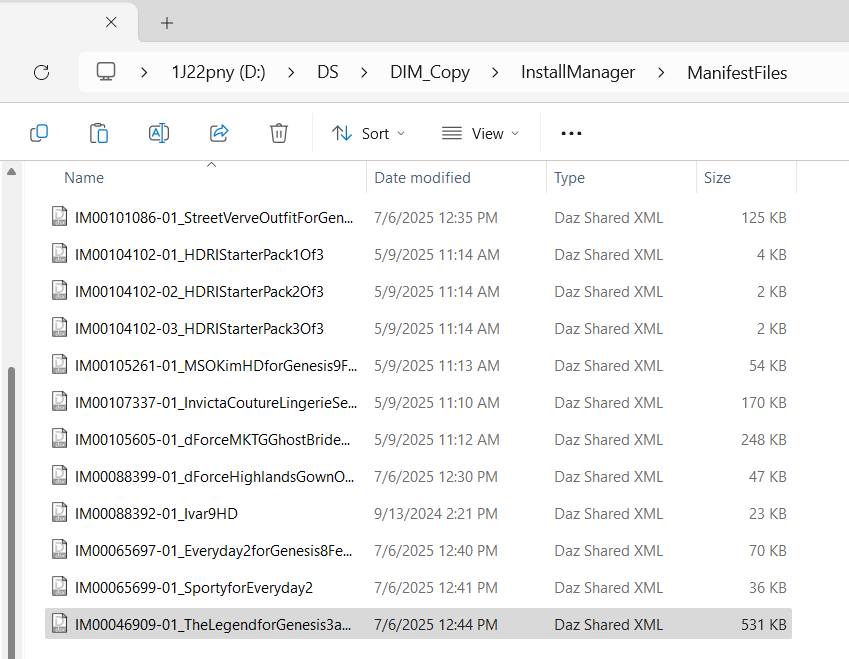This screenshot has height=659, width=849.
Task: Click the 531 KB size cell
Action: [763, 624]
